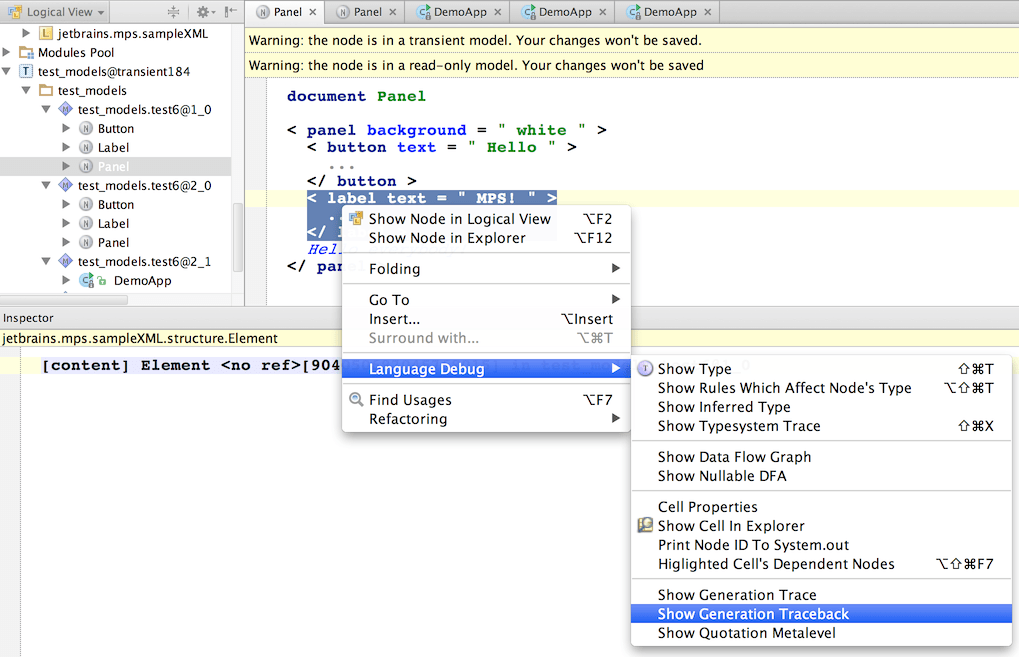Collapse the test_models.test6@1_0 model node
Screen dimensions: 1019x657
coord(45,109)
